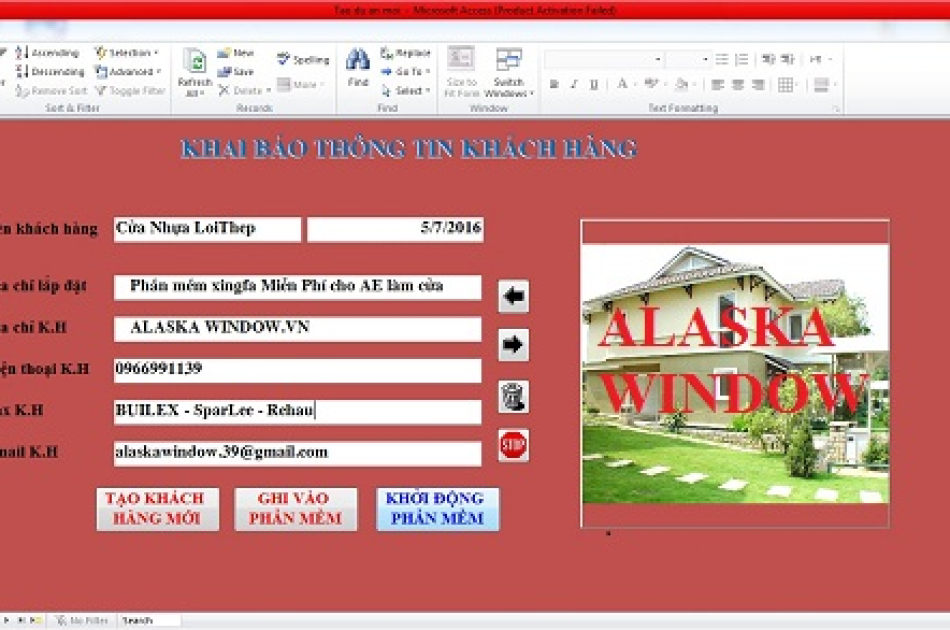Delete the customer using trash can icon
The height and width of the screenshot is (630, 950).
coord(514,397)
